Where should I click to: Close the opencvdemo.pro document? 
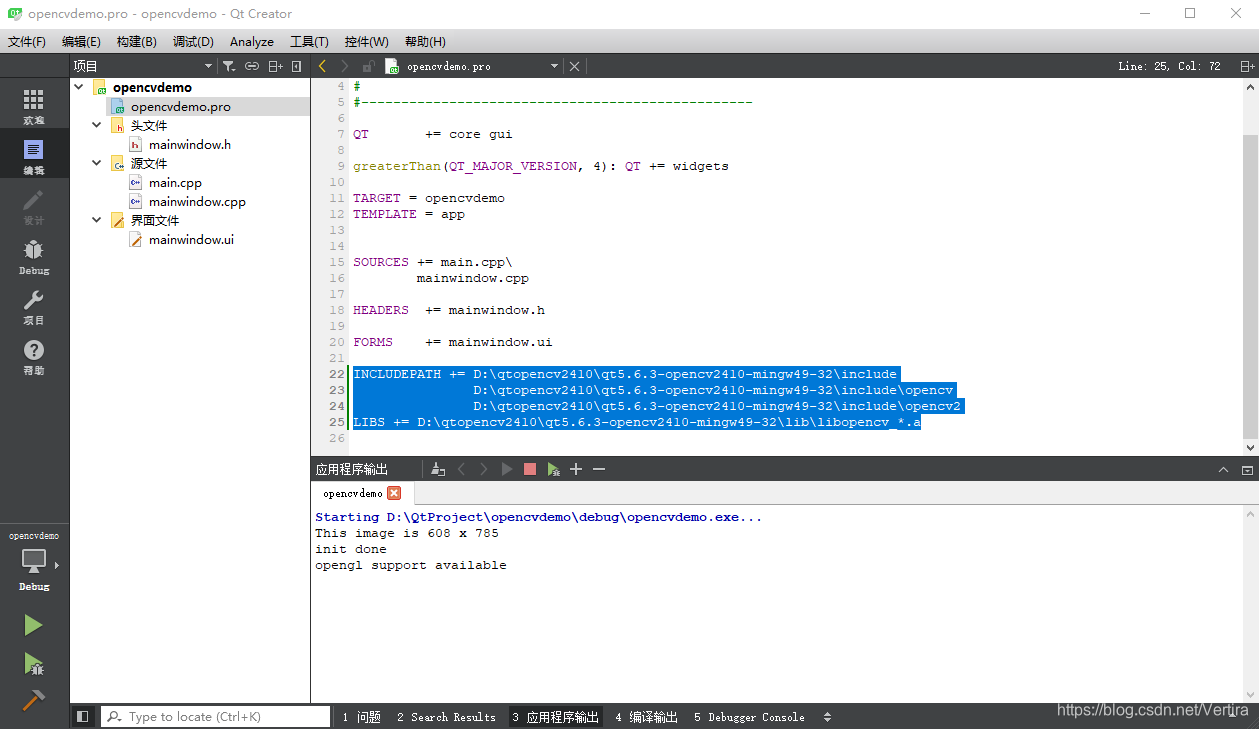tap(574, 66)
